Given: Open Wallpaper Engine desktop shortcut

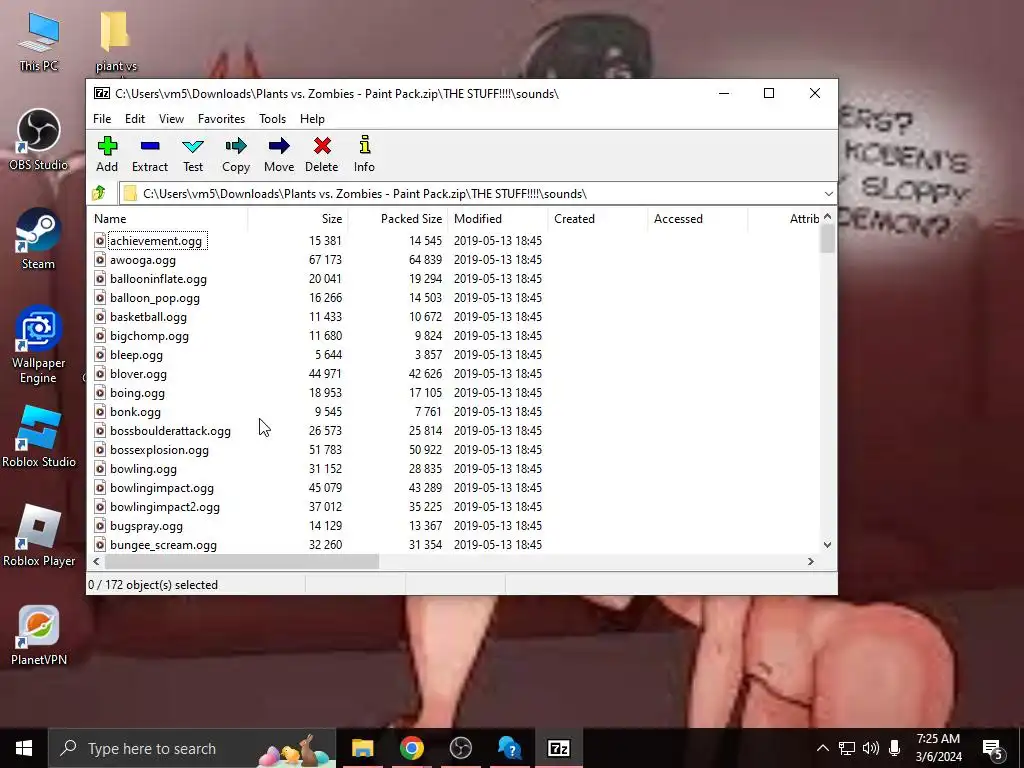Looking at the screenshot, I should [39, 345].
